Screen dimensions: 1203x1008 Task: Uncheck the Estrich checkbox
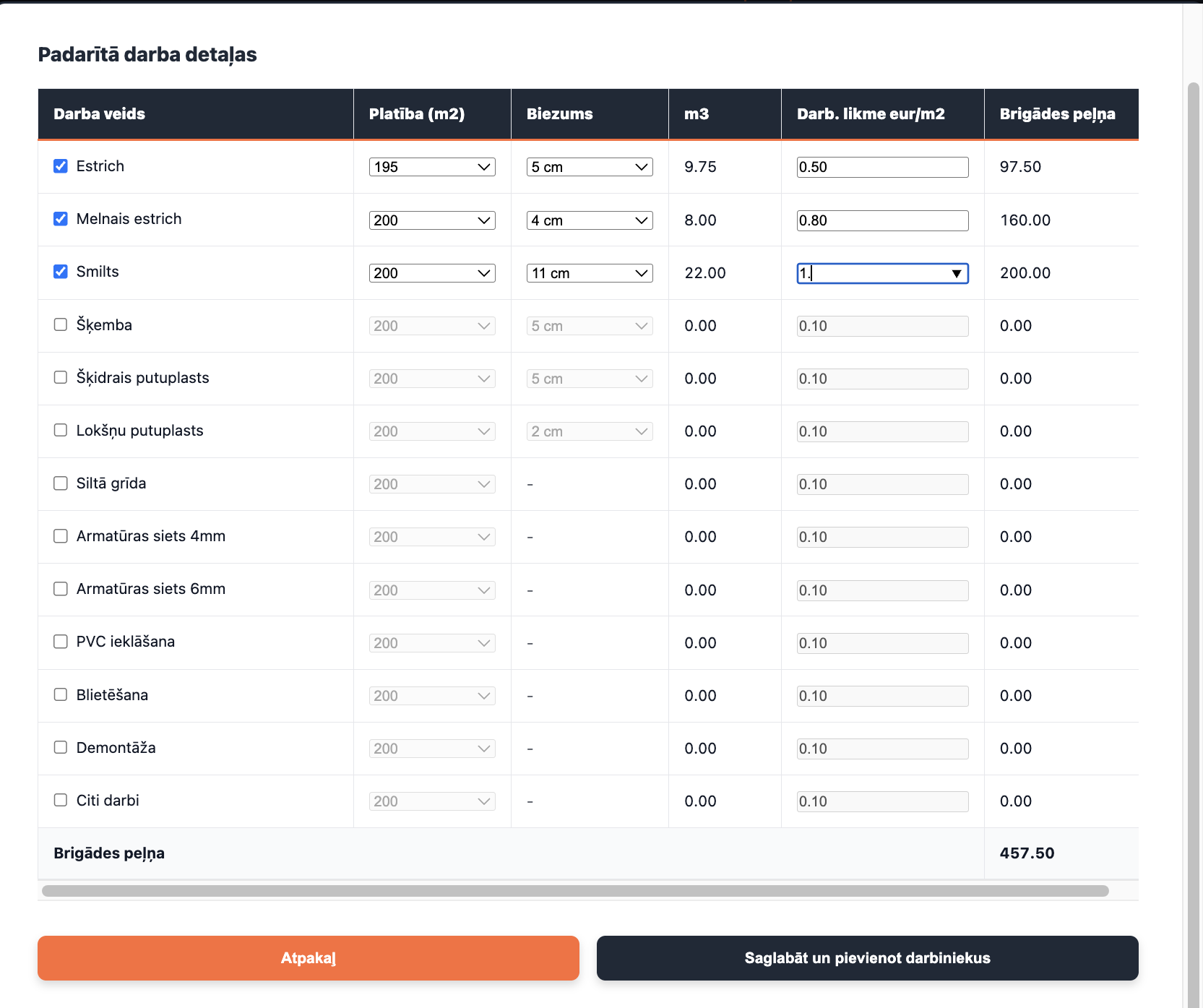[x=61, y=166]
